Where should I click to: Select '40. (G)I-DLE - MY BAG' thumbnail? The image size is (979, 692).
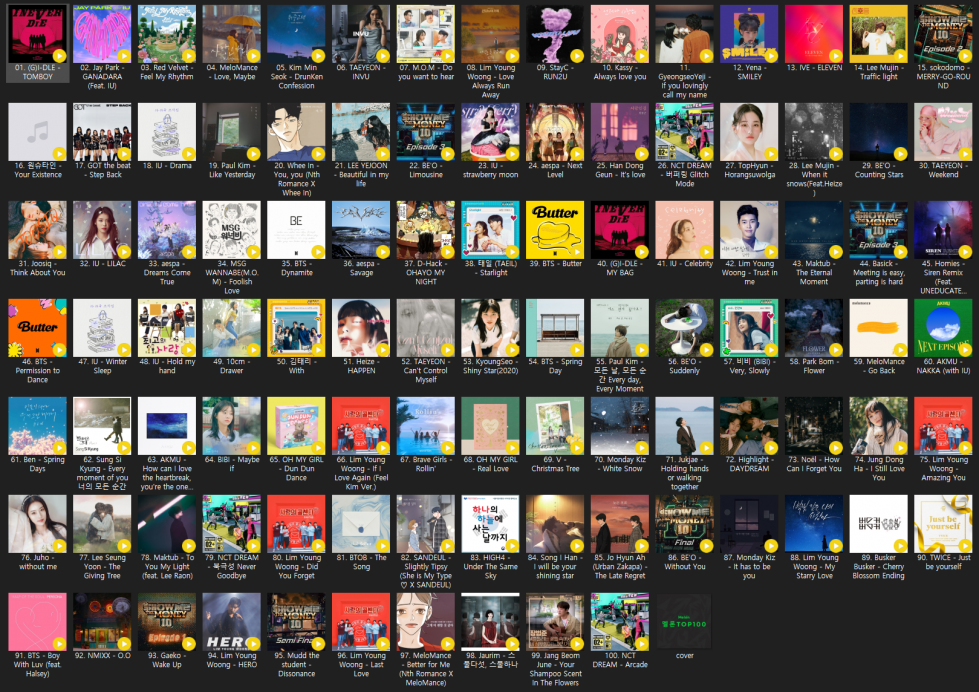click(x=620, y=230)
